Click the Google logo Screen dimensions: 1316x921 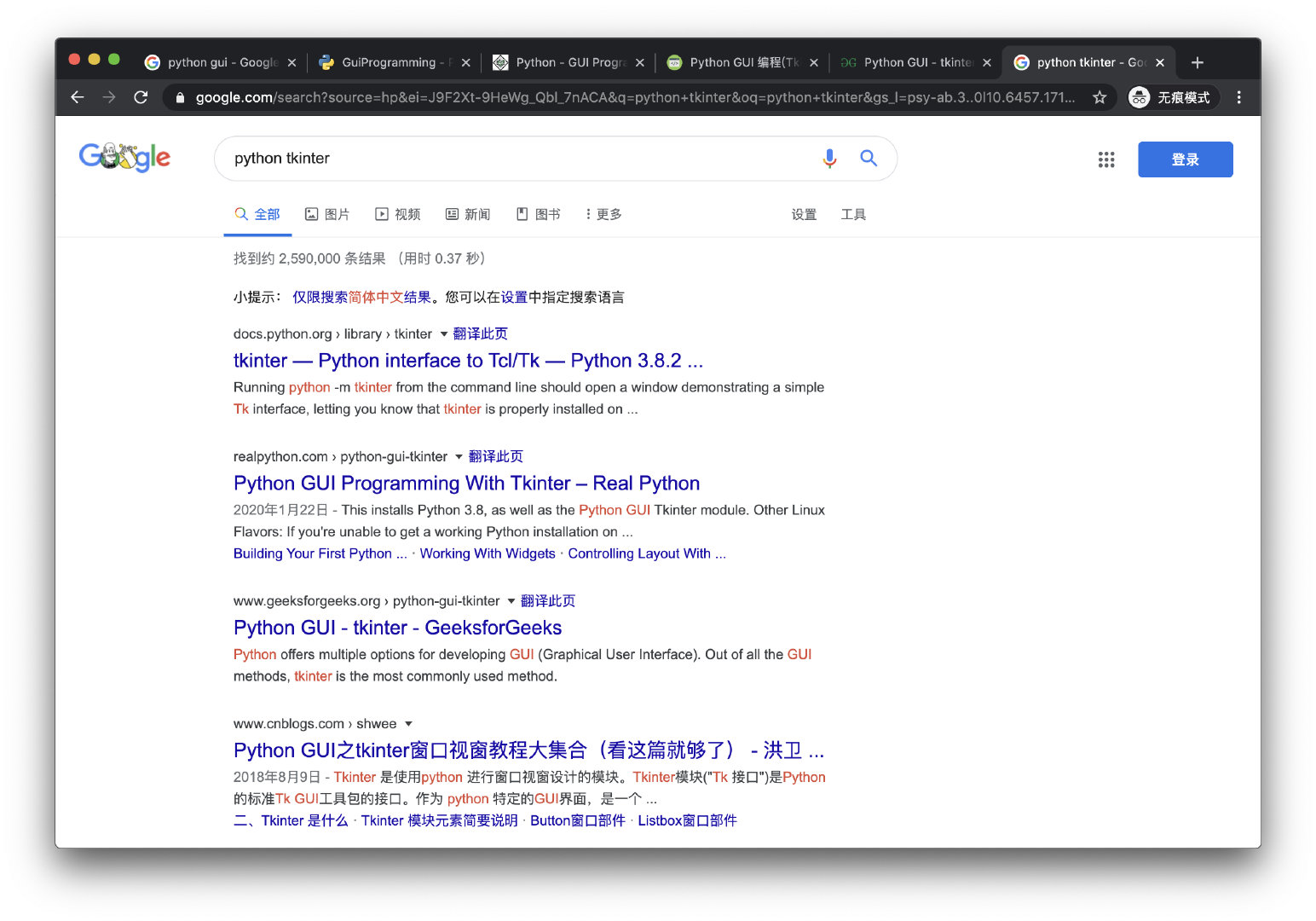point(125,157)
